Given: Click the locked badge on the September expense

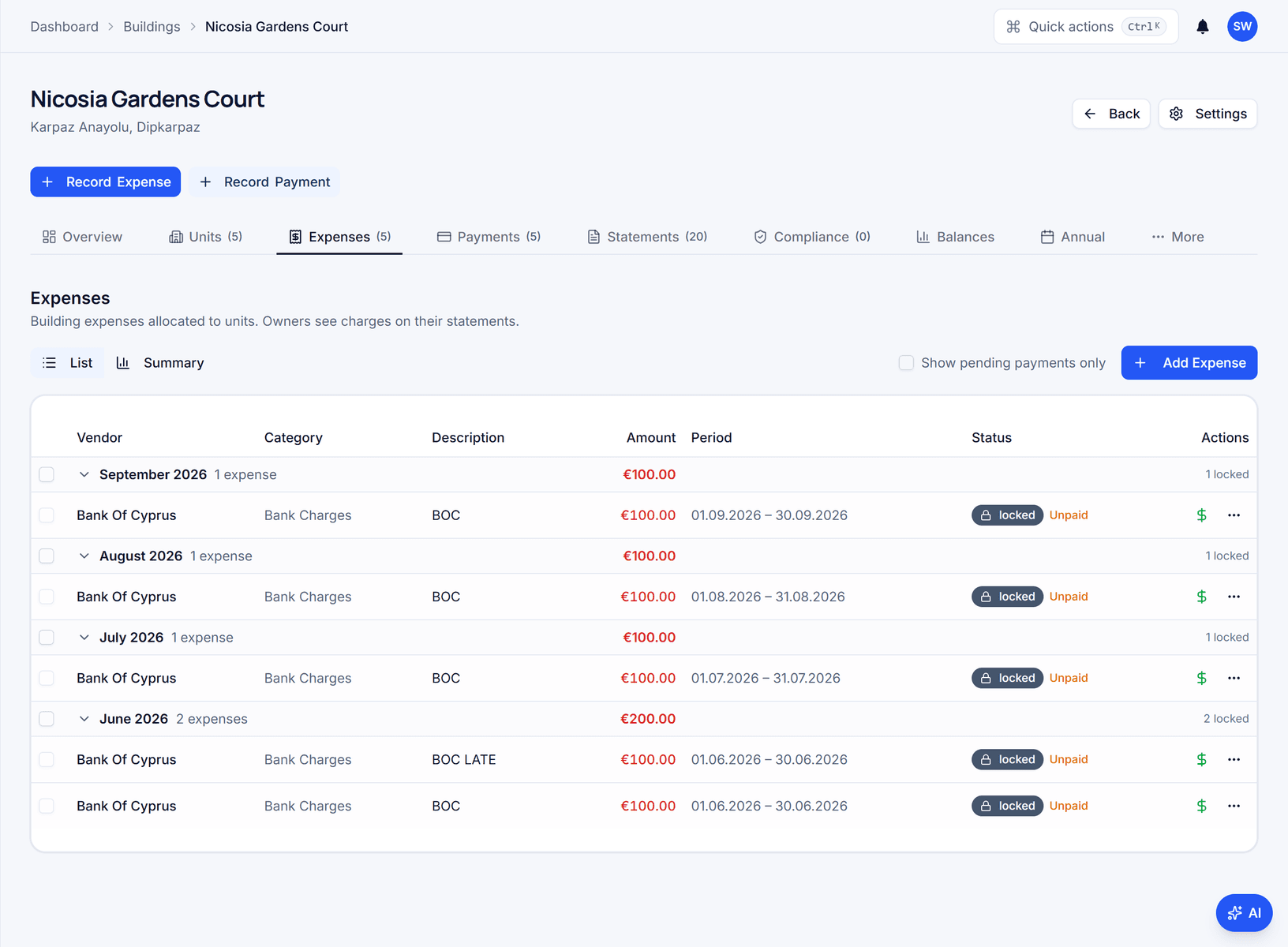Looking at the screenshot, I should 1007,515.
